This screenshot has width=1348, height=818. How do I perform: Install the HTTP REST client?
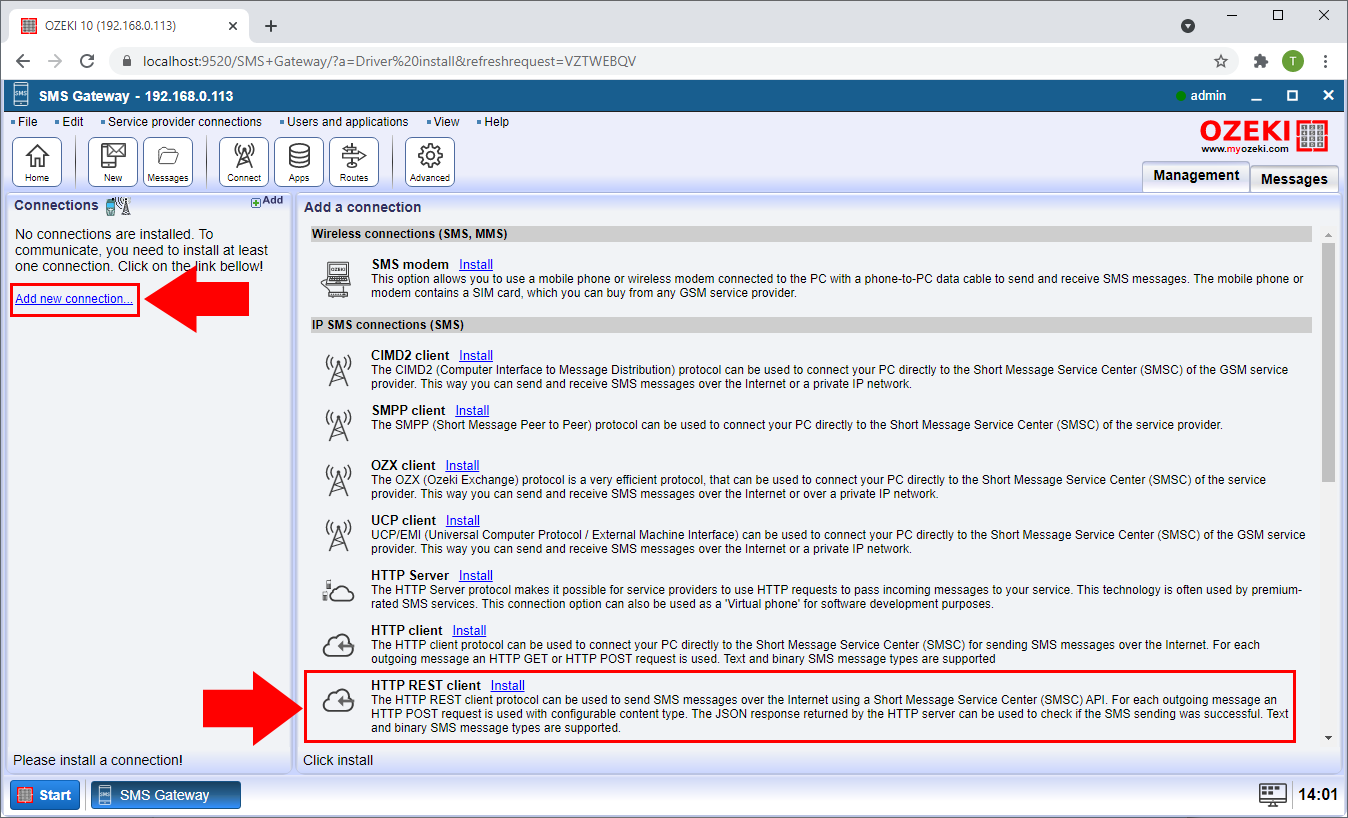click(508, 685)
